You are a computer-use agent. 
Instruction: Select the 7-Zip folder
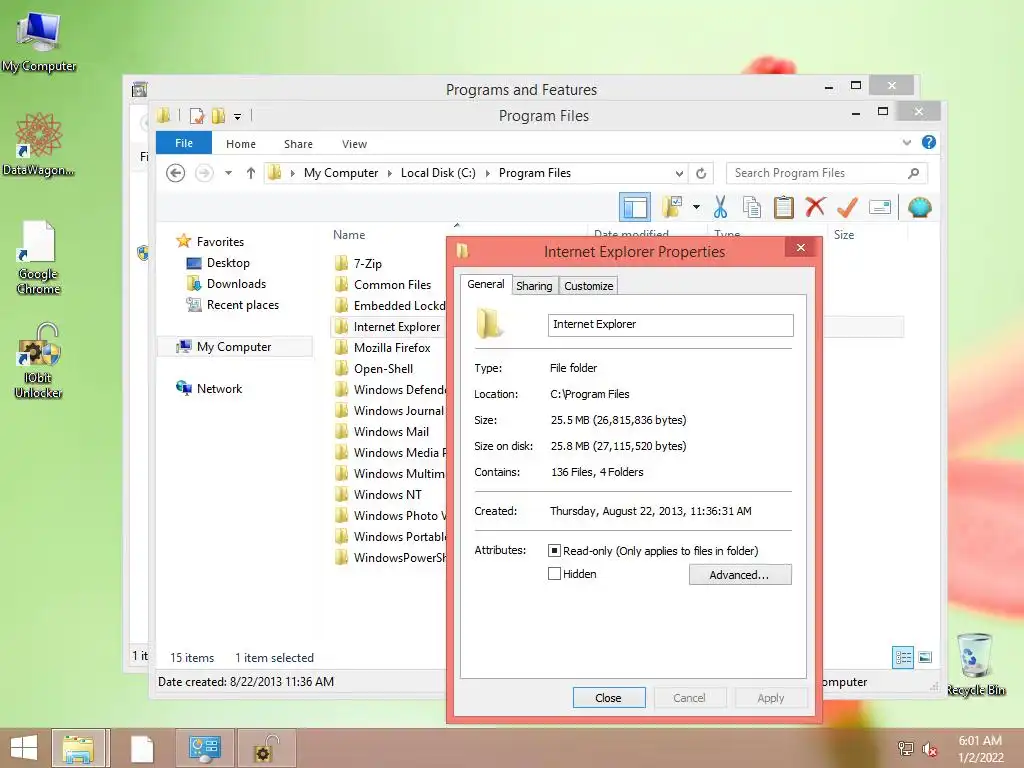click(368, 263)
